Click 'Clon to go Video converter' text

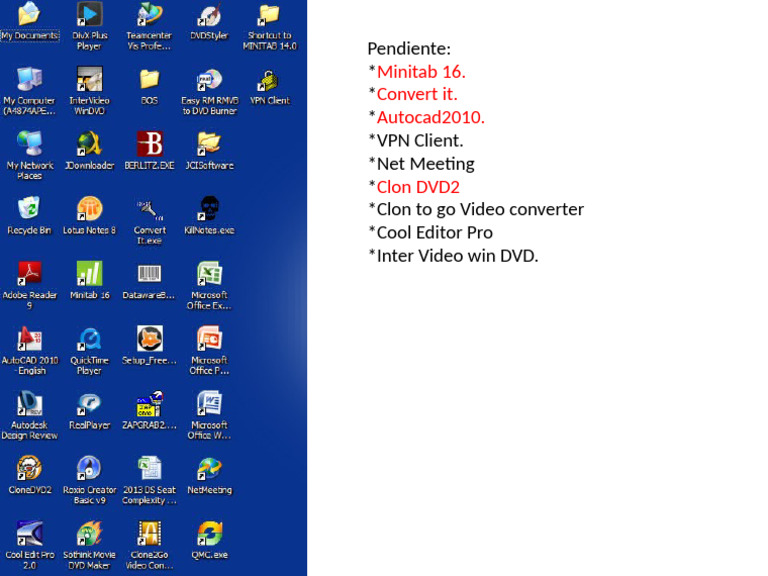480,209
